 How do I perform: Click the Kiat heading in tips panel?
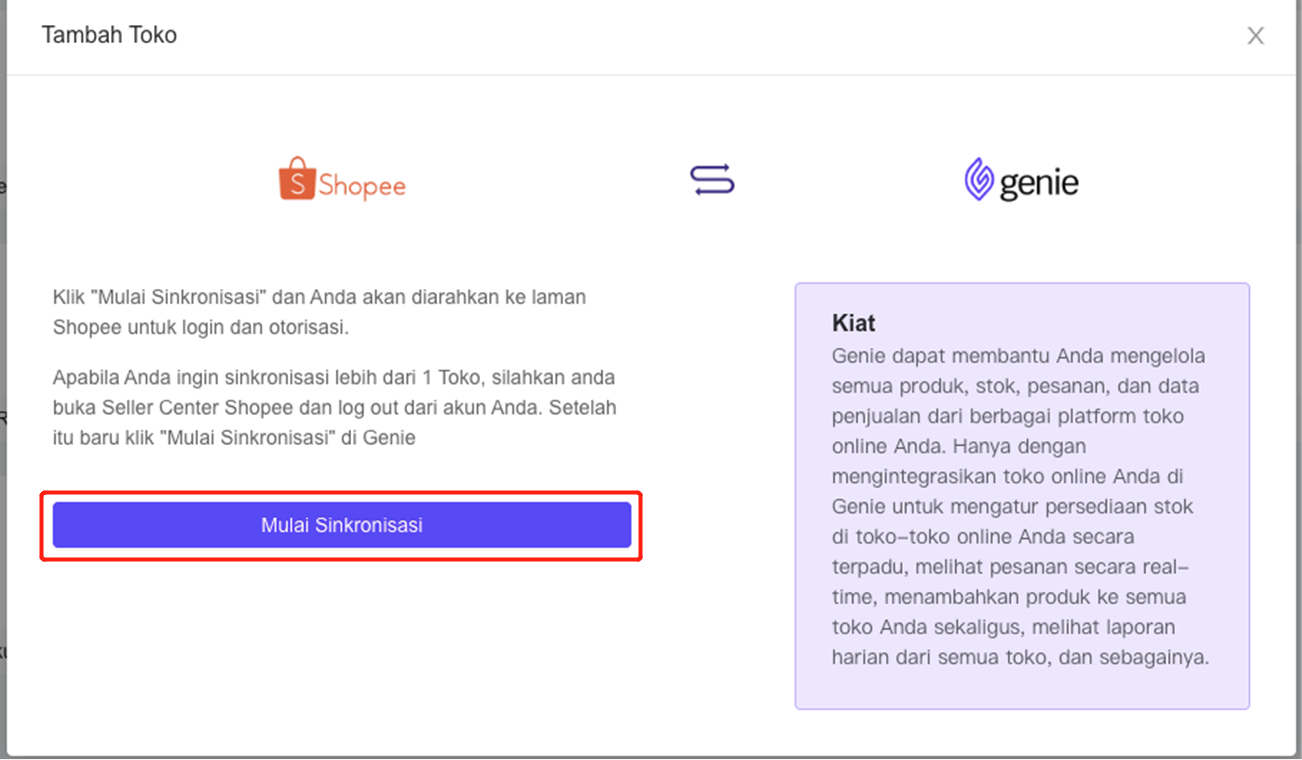tap(854, 323)
